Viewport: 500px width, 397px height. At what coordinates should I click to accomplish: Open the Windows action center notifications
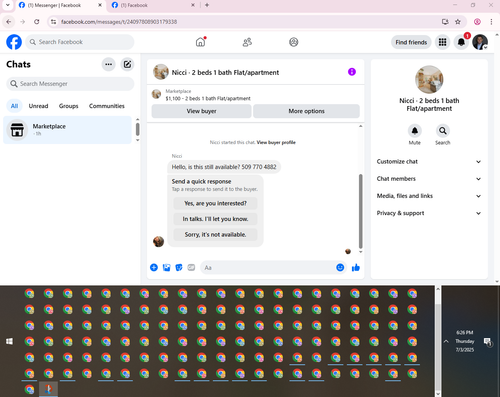488,341
